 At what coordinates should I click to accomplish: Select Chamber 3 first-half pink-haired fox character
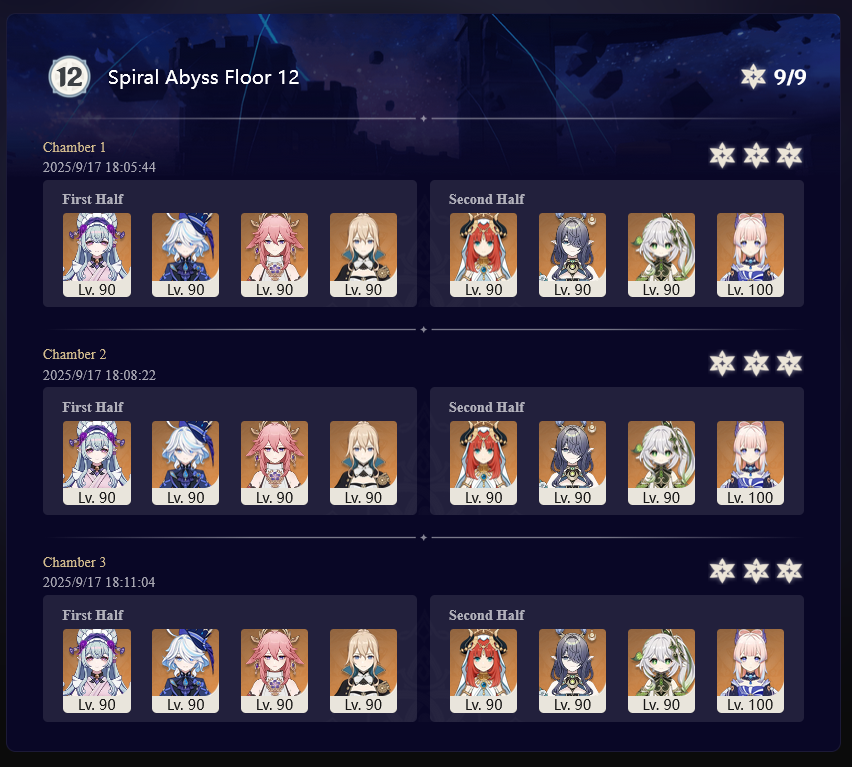(x=274, y=671)
